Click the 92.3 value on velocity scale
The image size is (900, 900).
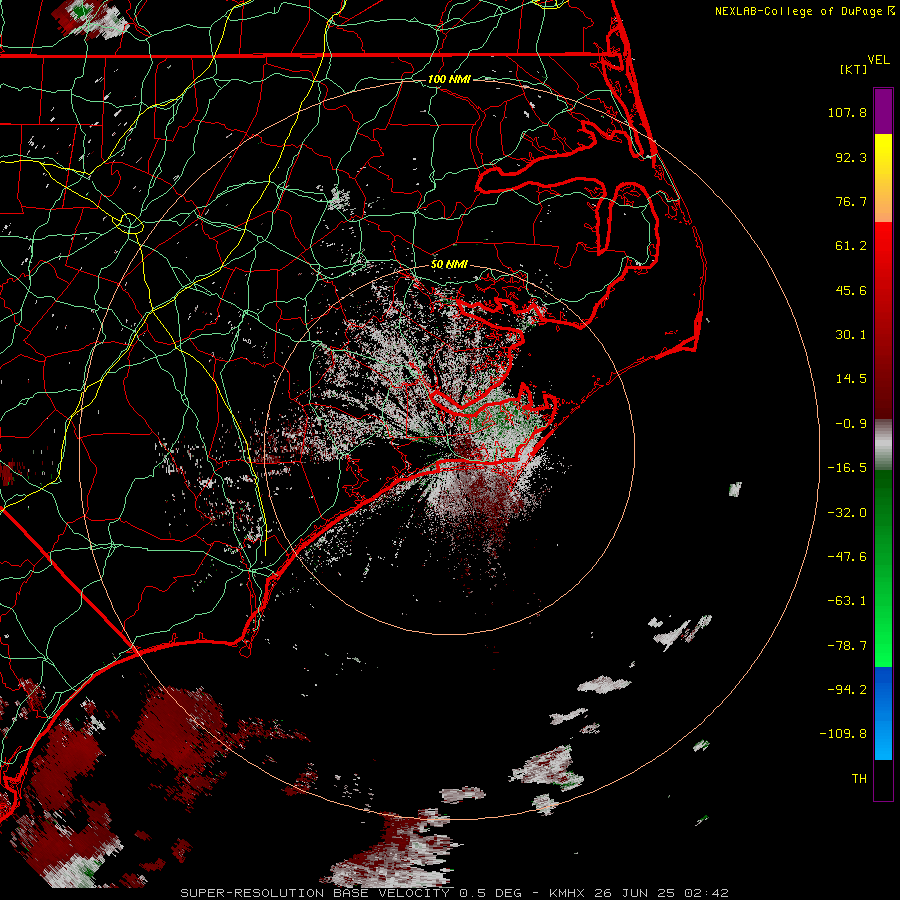click(851, 157)
